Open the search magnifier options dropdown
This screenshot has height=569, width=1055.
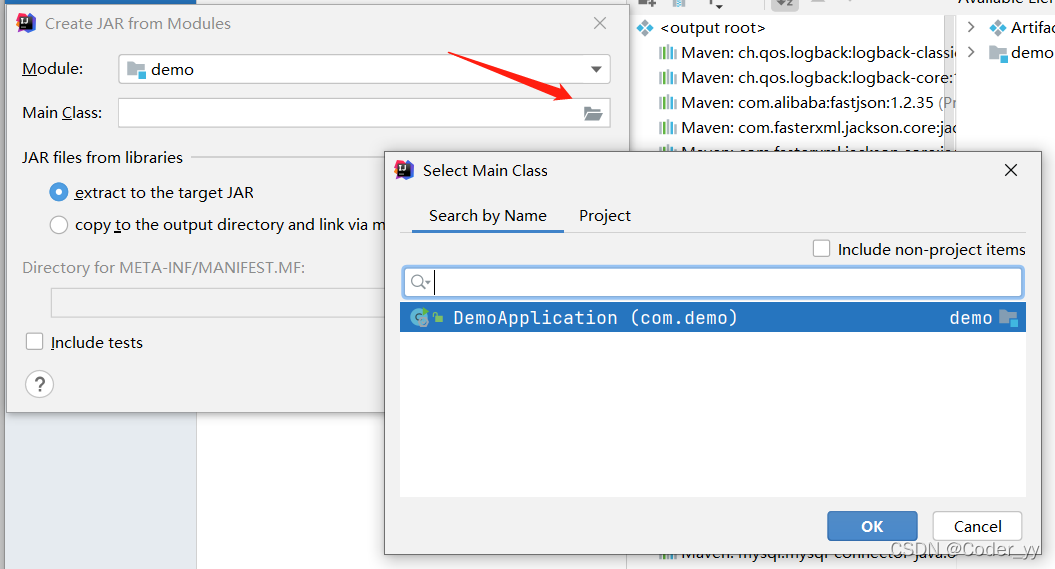pos(421,282)
